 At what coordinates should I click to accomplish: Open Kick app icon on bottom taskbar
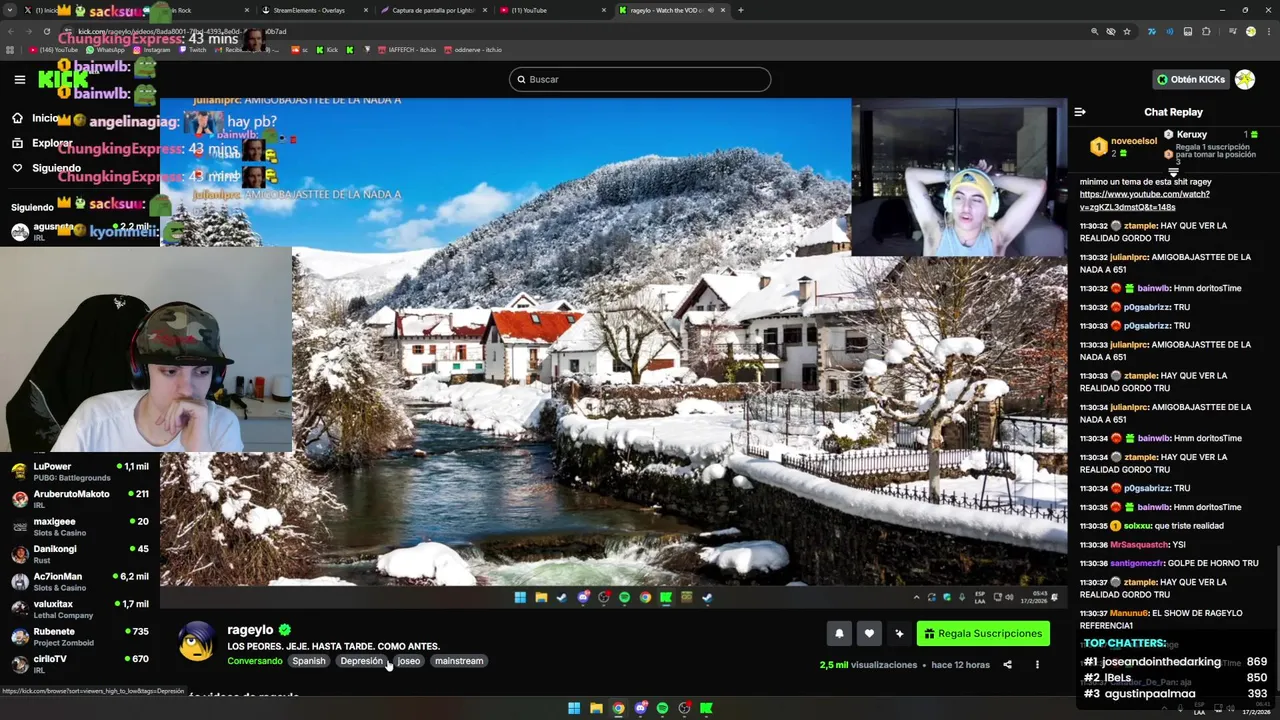pyautogui.click(x=706, y=708)
